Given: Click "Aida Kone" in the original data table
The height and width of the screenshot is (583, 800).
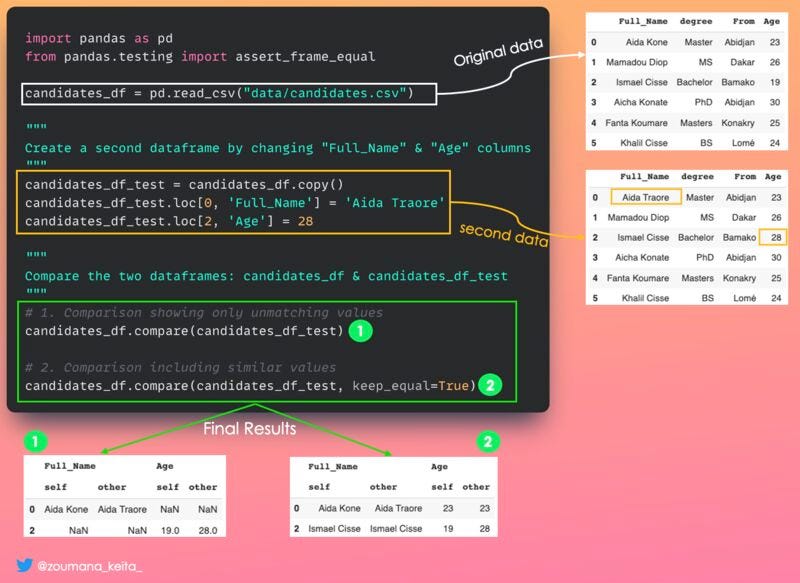Looking at the screenshot, I should (x=646, y=42).
